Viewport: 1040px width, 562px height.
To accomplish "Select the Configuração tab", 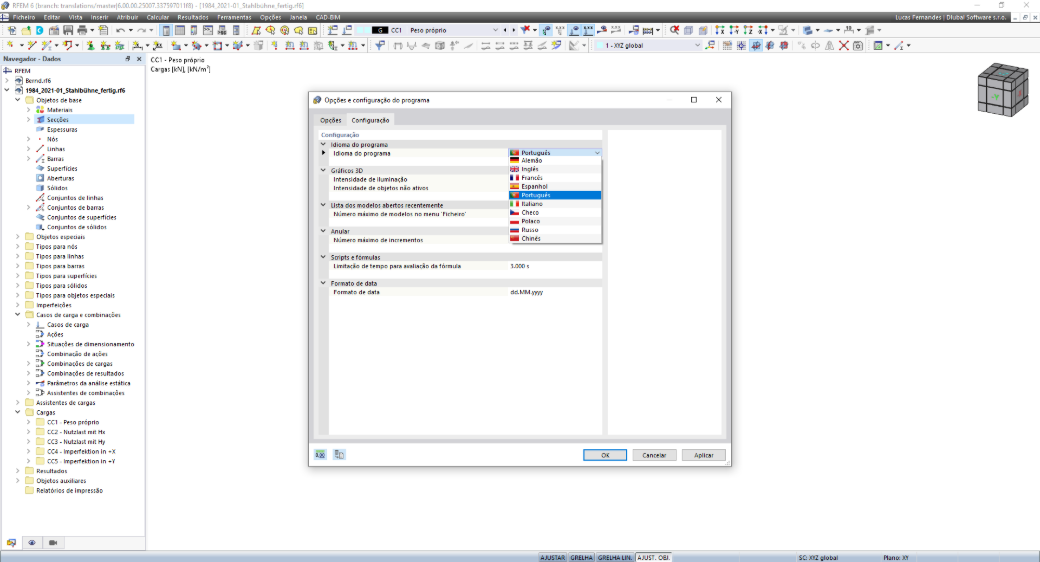I will [370, 120].
